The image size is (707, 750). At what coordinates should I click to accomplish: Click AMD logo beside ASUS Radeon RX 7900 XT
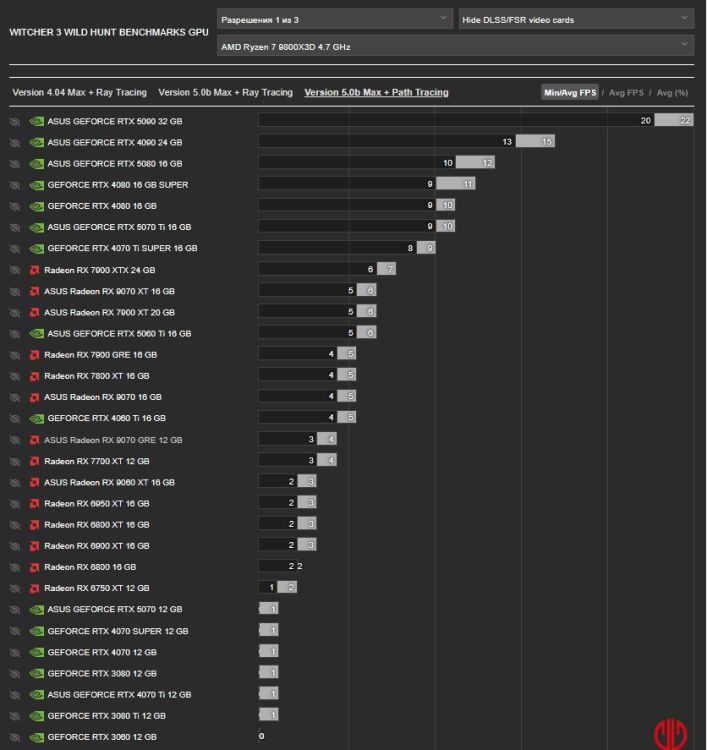(x=34, y=312)
